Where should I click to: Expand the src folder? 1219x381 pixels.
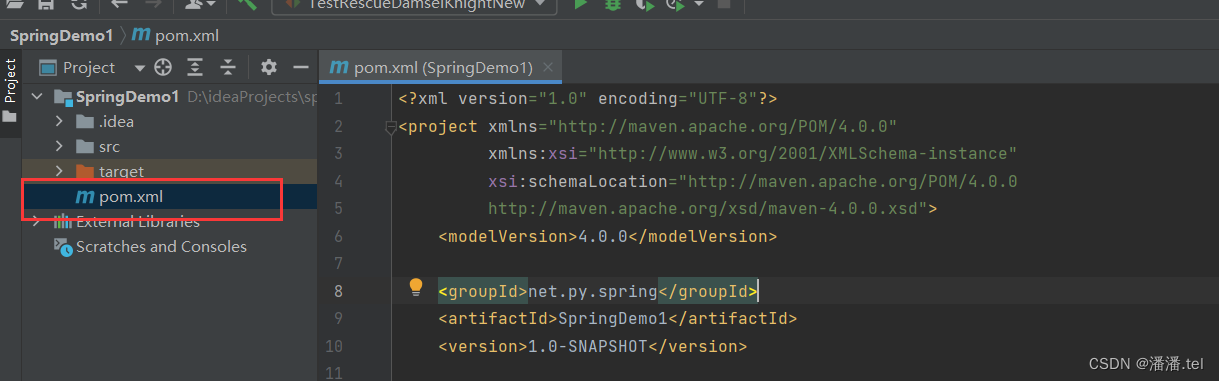(x=59, y=147)
